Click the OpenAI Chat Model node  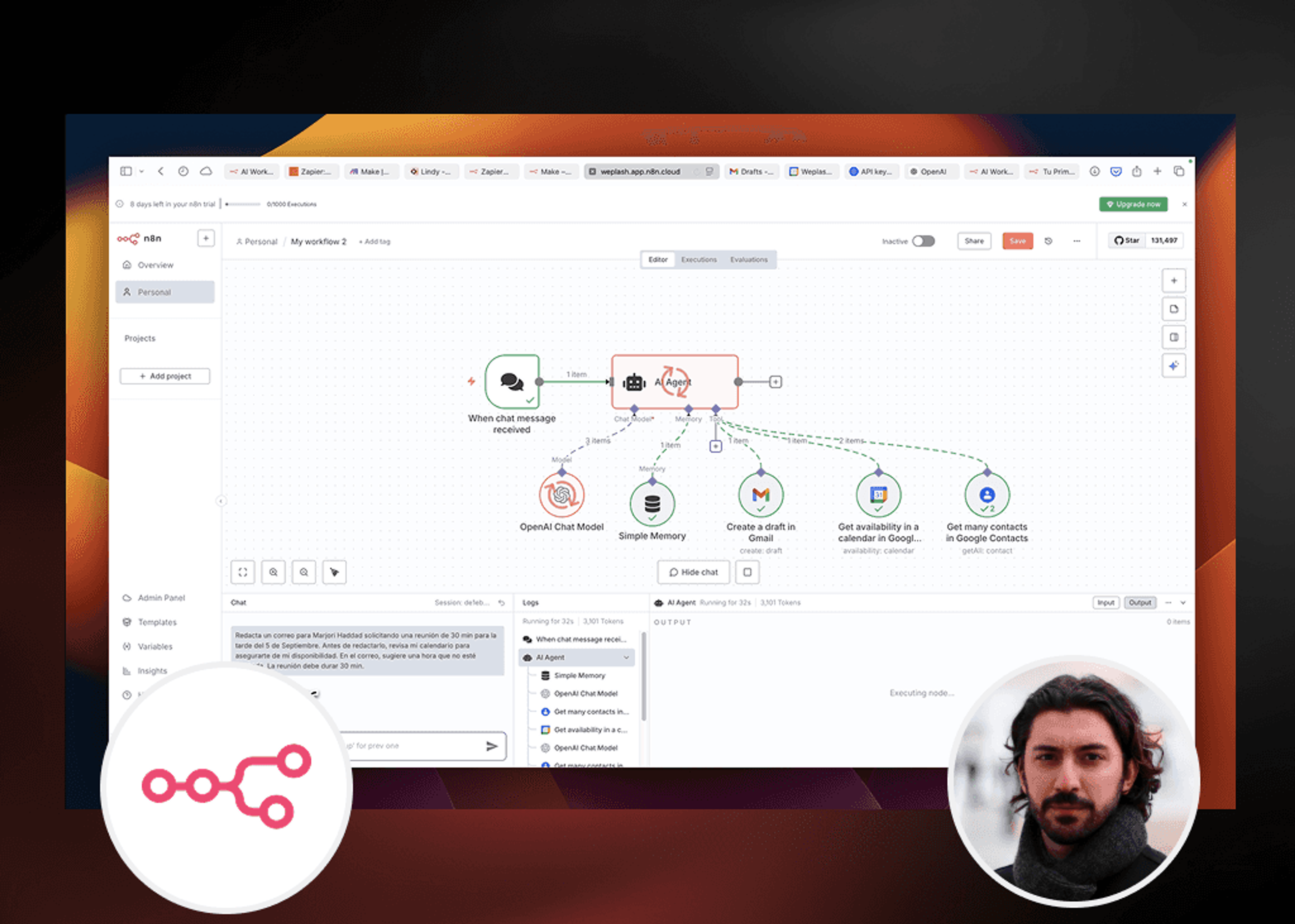(562, 495)
